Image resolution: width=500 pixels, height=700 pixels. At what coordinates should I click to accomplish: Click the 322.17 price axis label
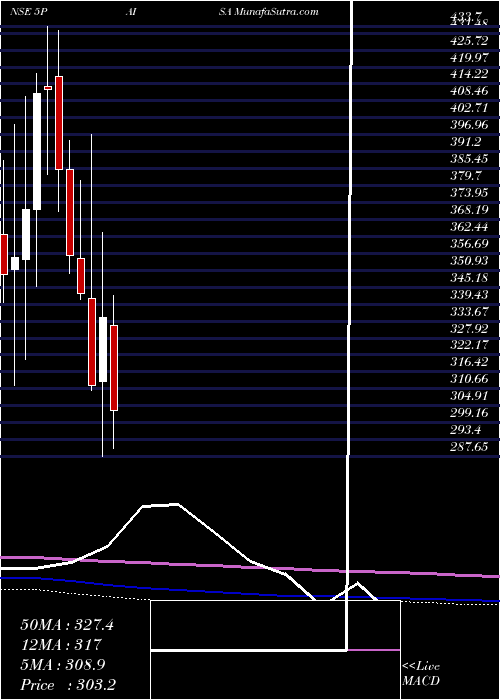470,345
